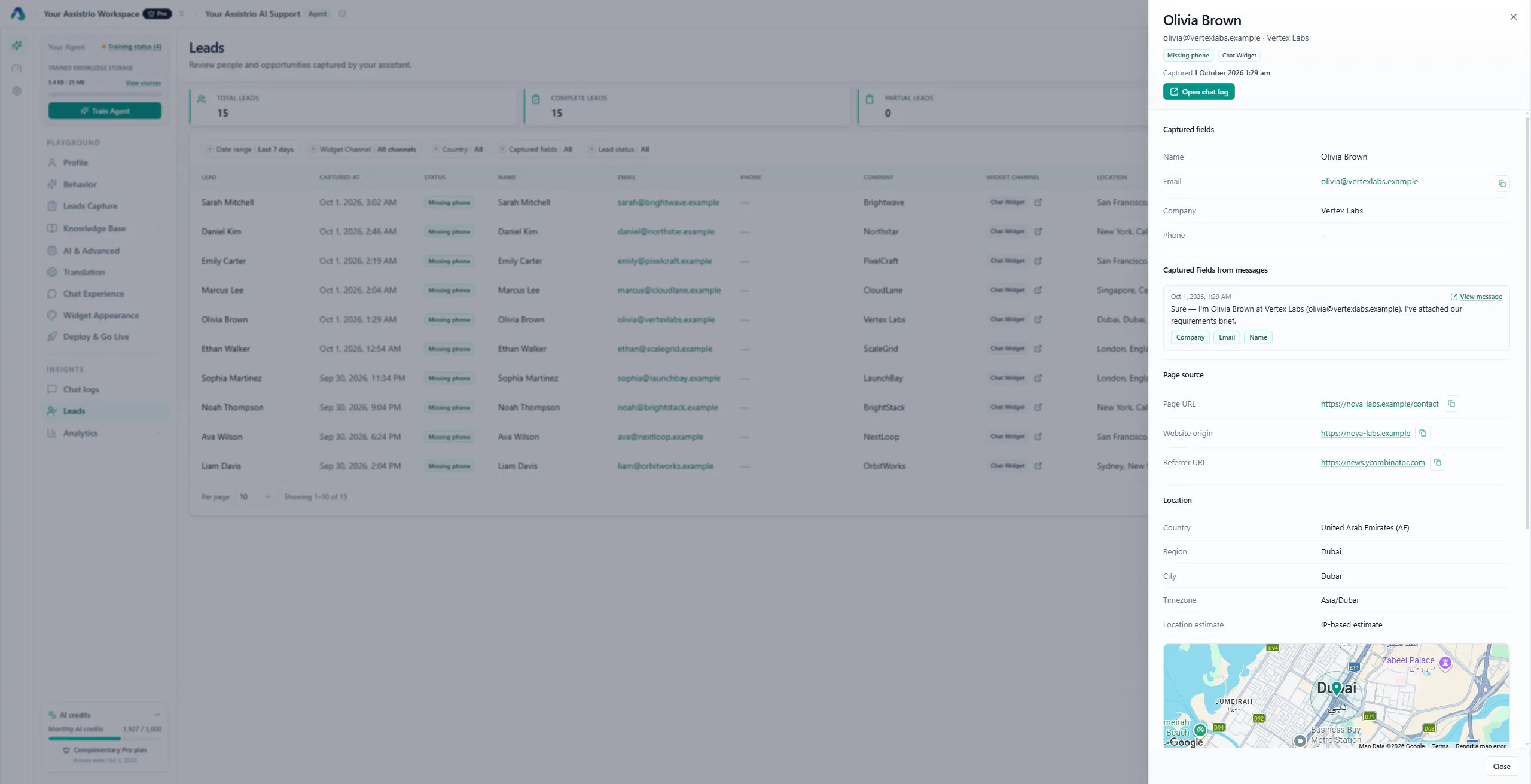Image resolution: width=1531 pixels, height=784 pixels.
Task: Open Leads Capture in the sidebar
Action: point(90,206)
